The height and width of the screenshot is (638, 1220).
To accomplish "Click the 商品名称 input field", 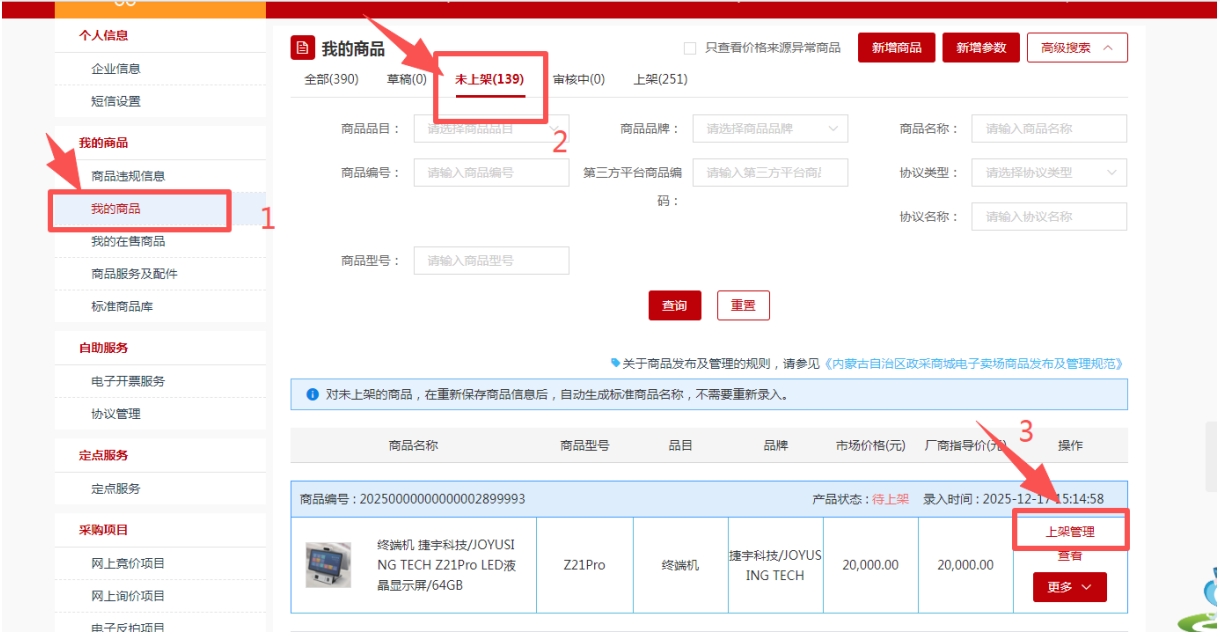I will point(1048,129).
